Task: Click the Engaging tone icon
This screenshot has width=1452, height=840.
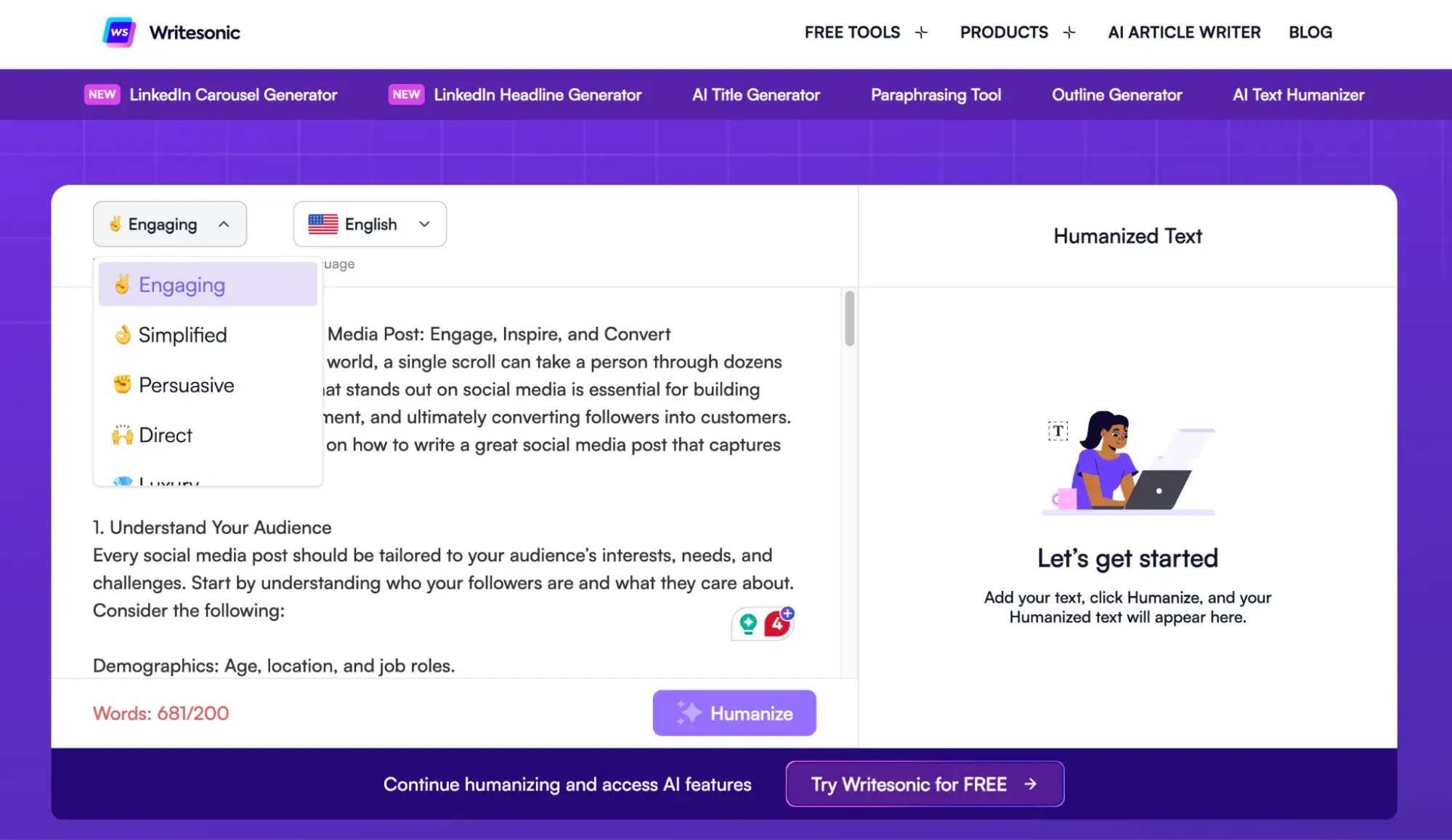Action: pyautogui.click(x=121, y=285)
